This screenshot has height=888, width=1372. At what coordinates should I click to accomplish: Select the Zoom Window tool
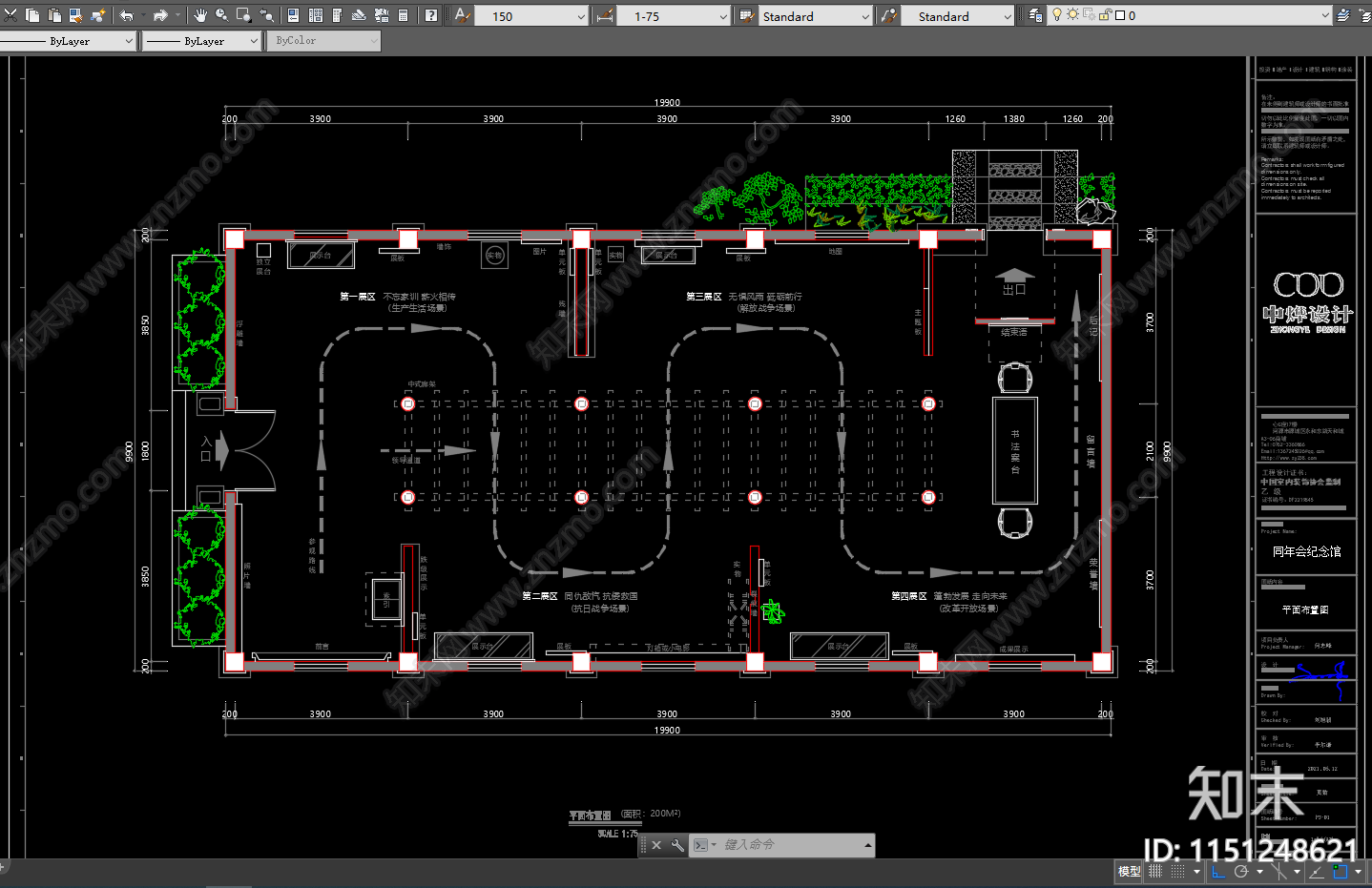tap(244, 15)
